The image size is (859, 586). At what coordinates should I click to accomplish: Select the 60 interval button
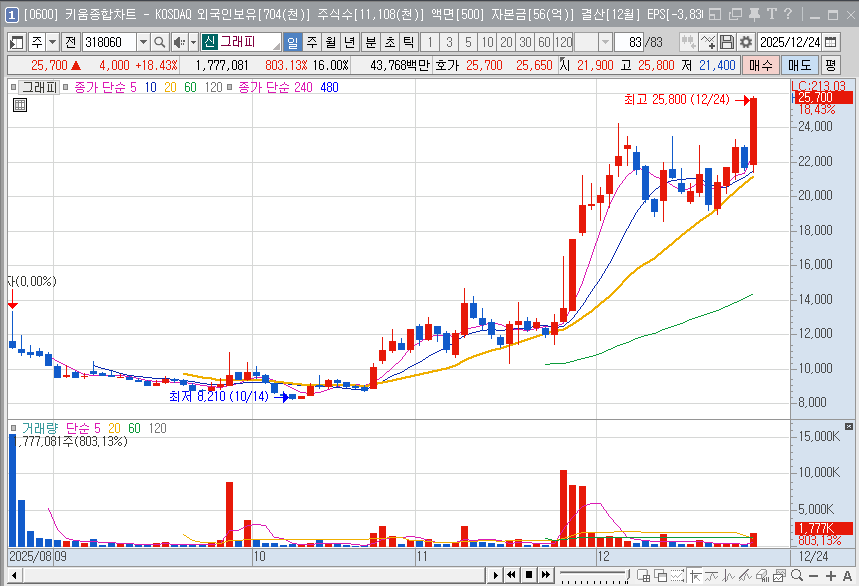[x=545, y=42]
